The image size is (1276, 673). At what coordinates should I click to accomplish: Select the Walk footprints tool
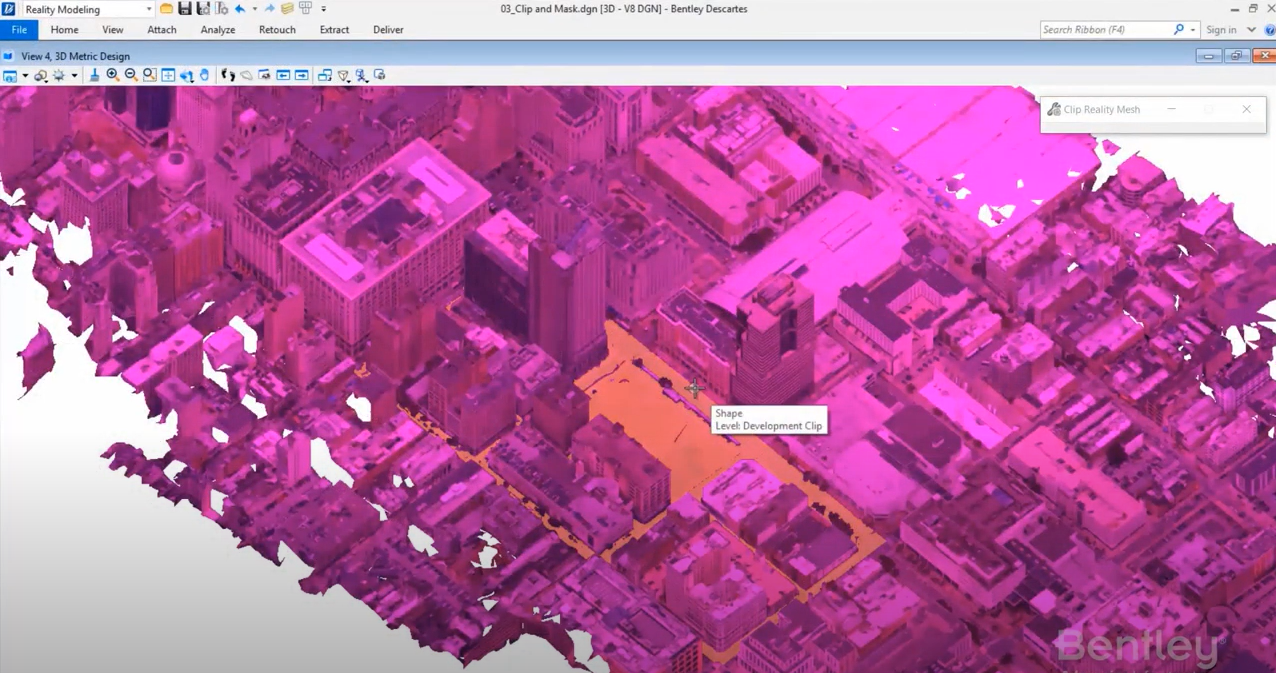click(x=228, y=75)
